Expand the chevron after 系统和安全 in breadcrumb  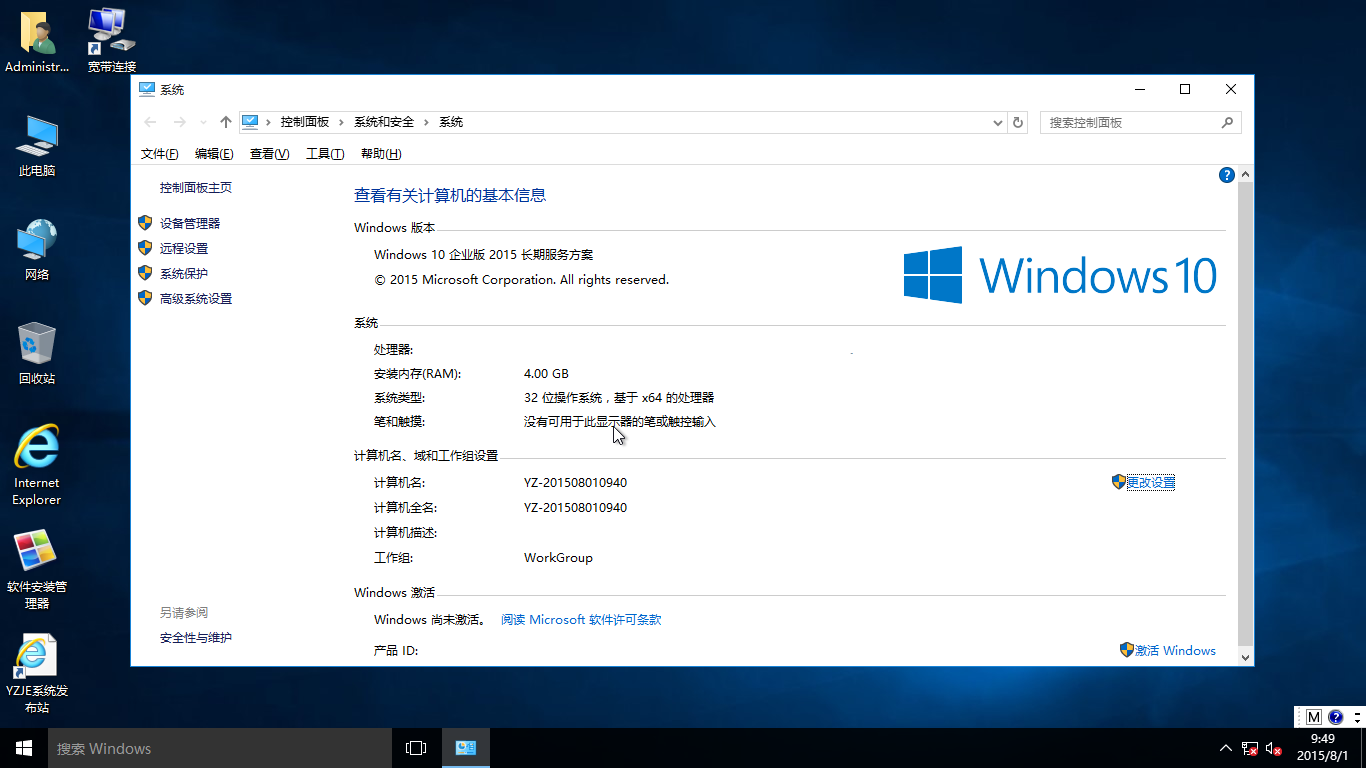[426, 122]
